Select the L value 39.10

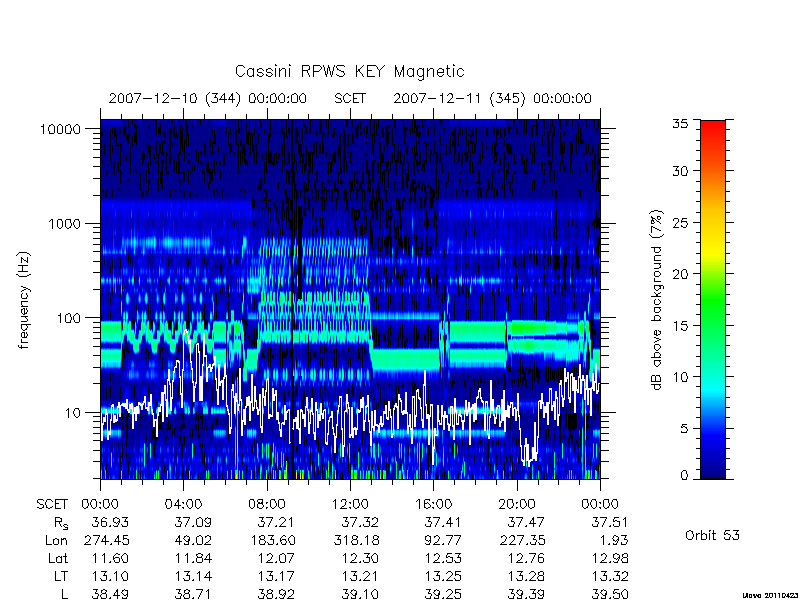point(360,594)
